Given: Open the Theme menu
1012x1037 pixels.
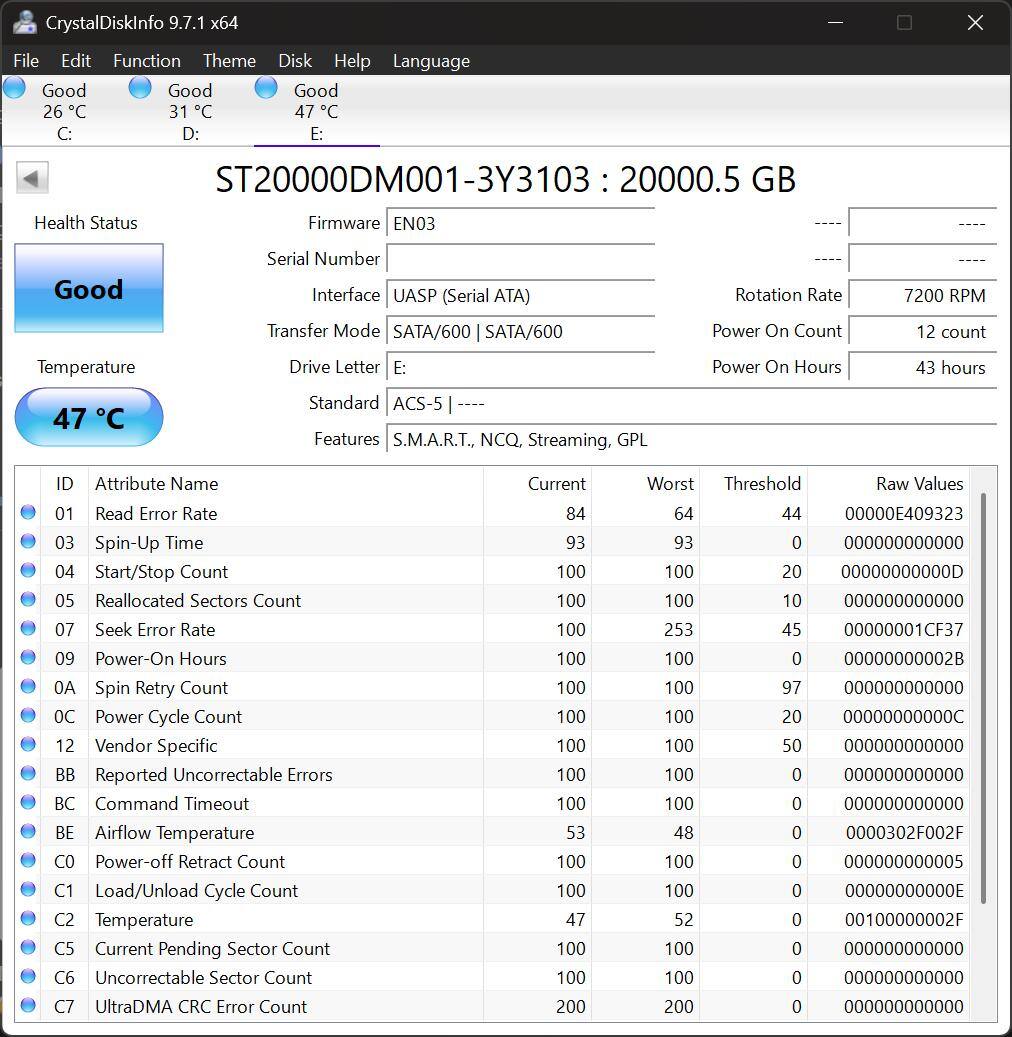Looking at the screenshot, I should 228,61.
